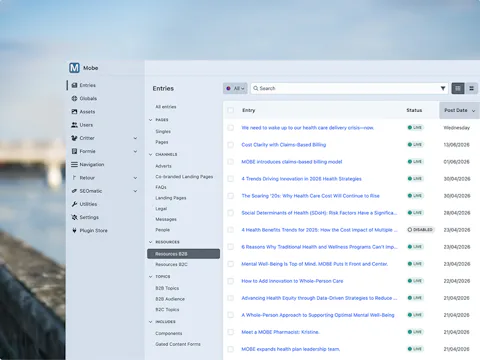480x360 pixels.
Task: Check the 'We need to wake up' entry
Action: (x=230, y=128)
